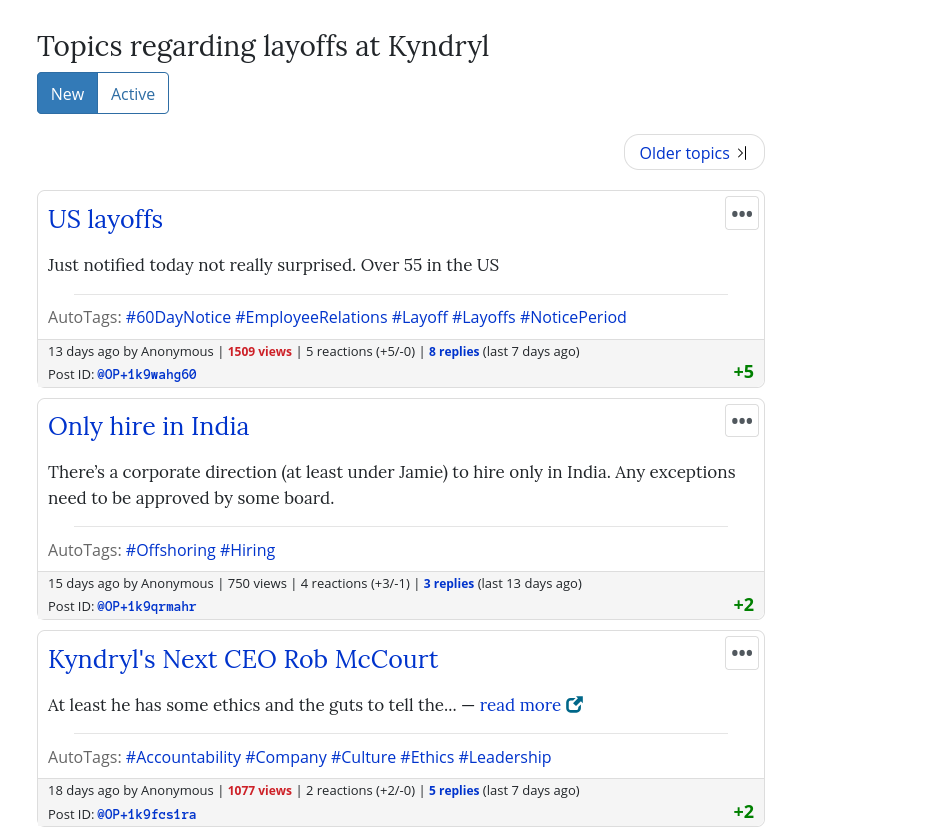Go to Older topics page
939x838 pixels.
click(x=693, y=153)
